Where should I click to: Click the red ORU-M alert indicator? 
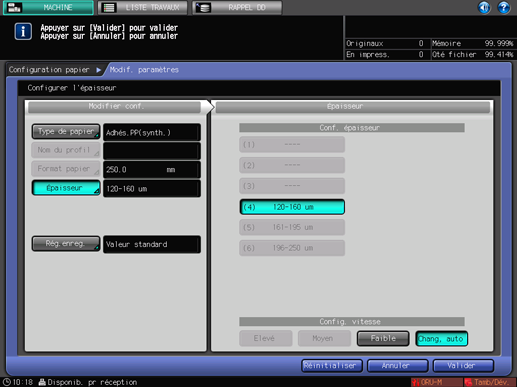coord(436,382)
